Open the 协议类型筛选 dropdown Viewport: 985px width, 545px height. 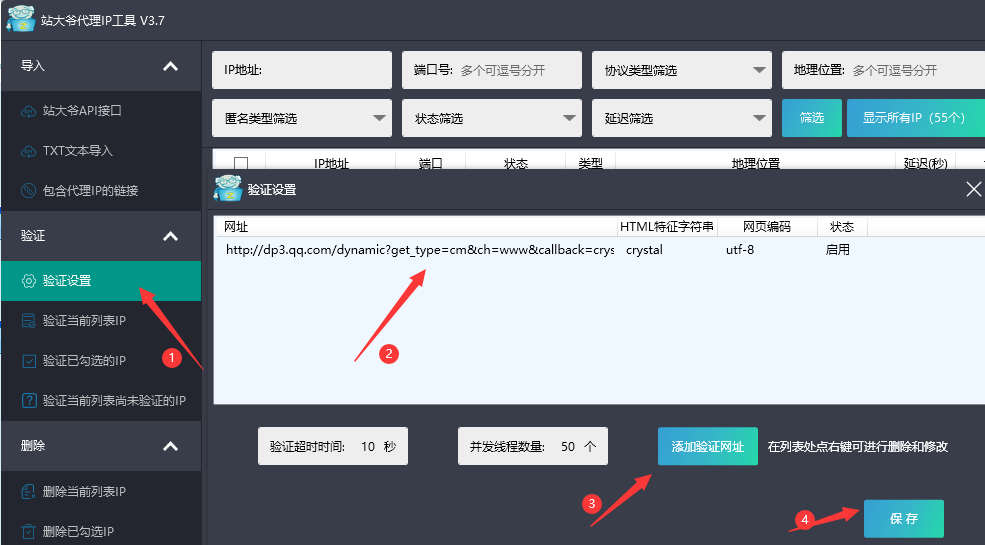click(682, 70)
